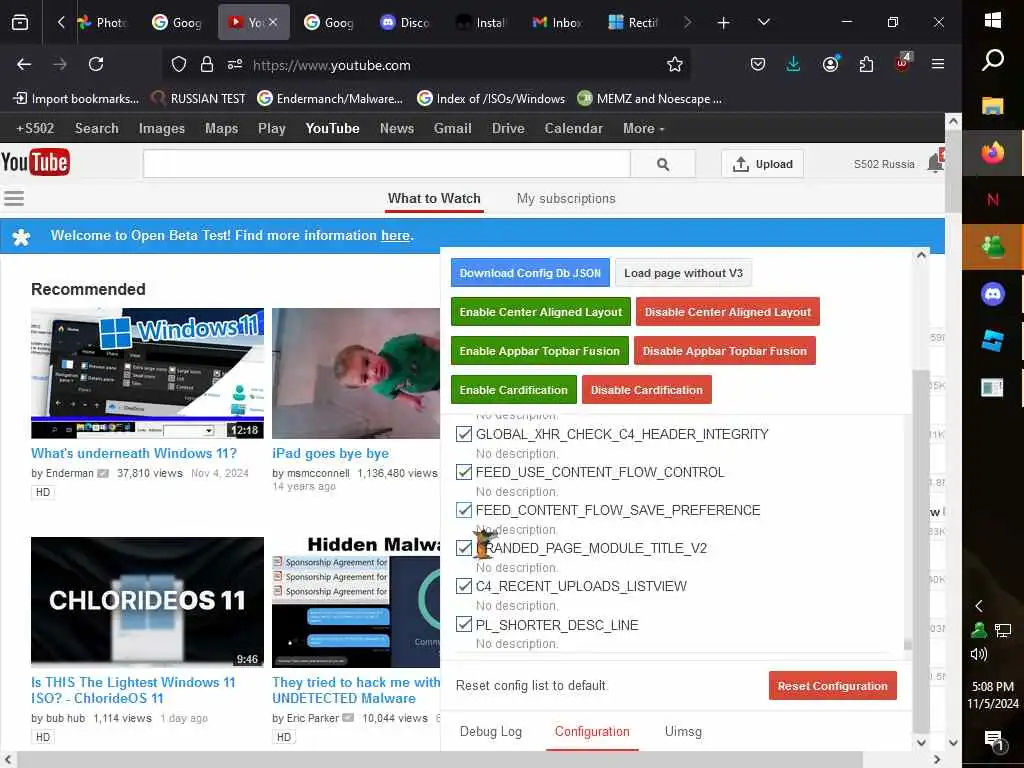Go back using browser back arrow
The image size is (1024, 768).
point(24,64)
